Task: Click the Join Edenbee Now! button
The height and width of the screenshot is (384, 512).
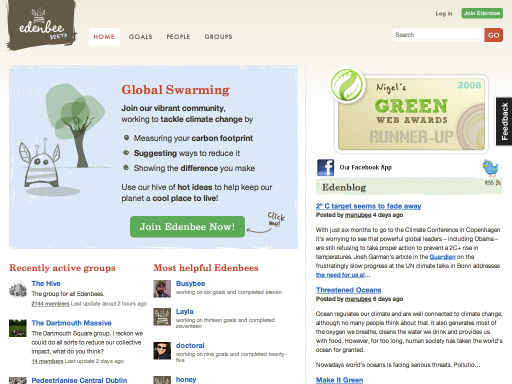Action: point(187,227)
